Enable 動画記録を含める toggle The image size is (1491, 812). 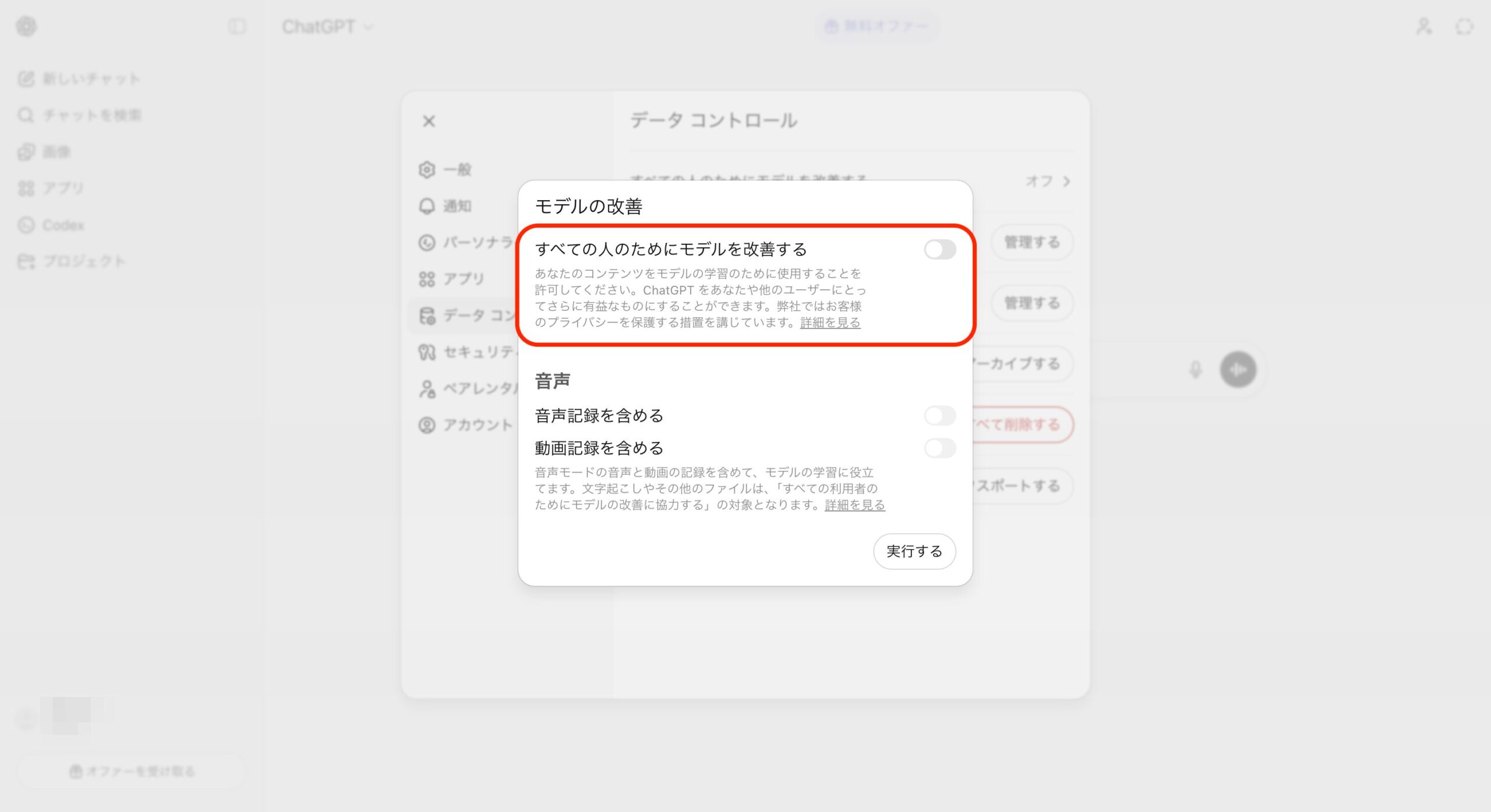tap(939, 448)
